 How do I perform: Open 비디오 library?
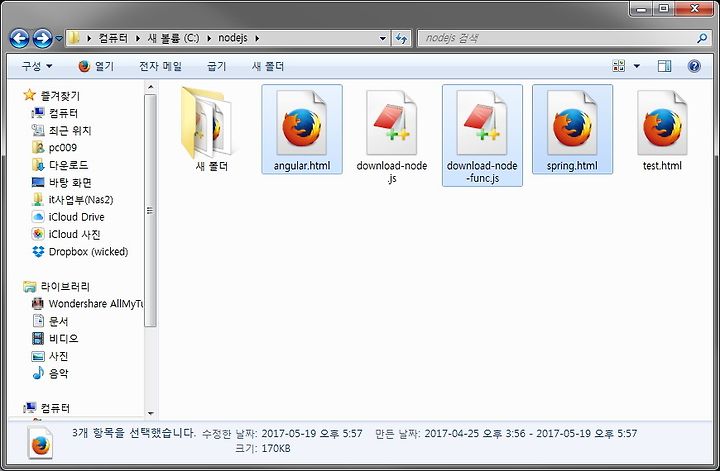click(x=63, y=338)
